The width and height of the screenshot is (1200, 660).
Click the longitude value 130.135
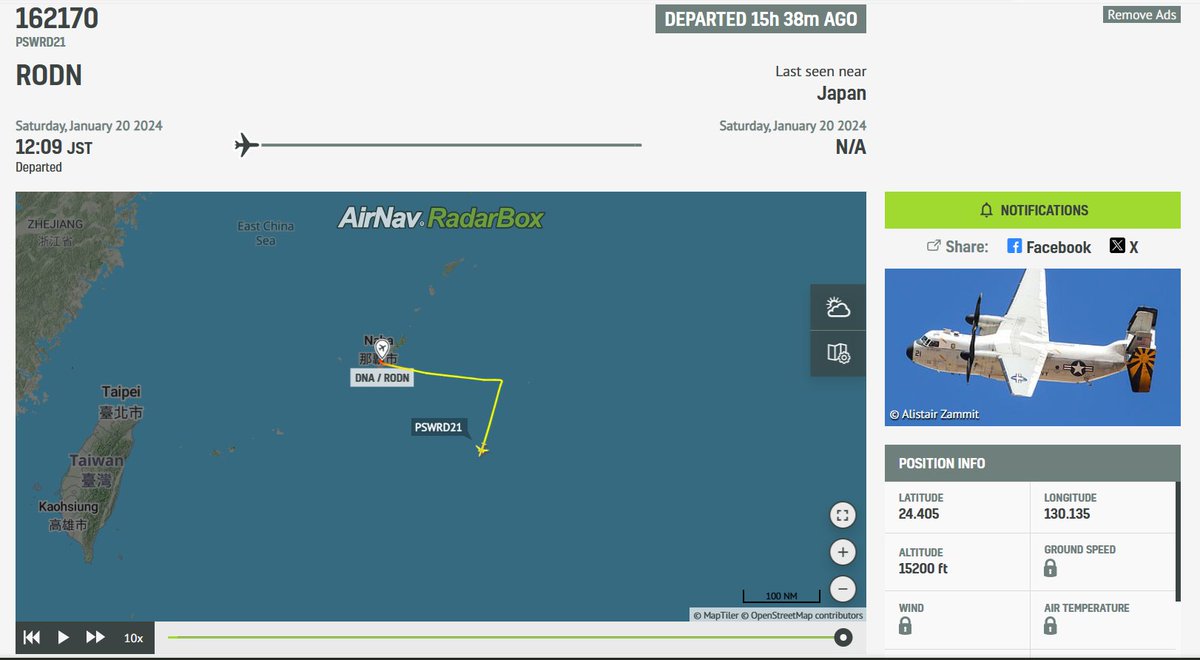tap(1067, 514)
